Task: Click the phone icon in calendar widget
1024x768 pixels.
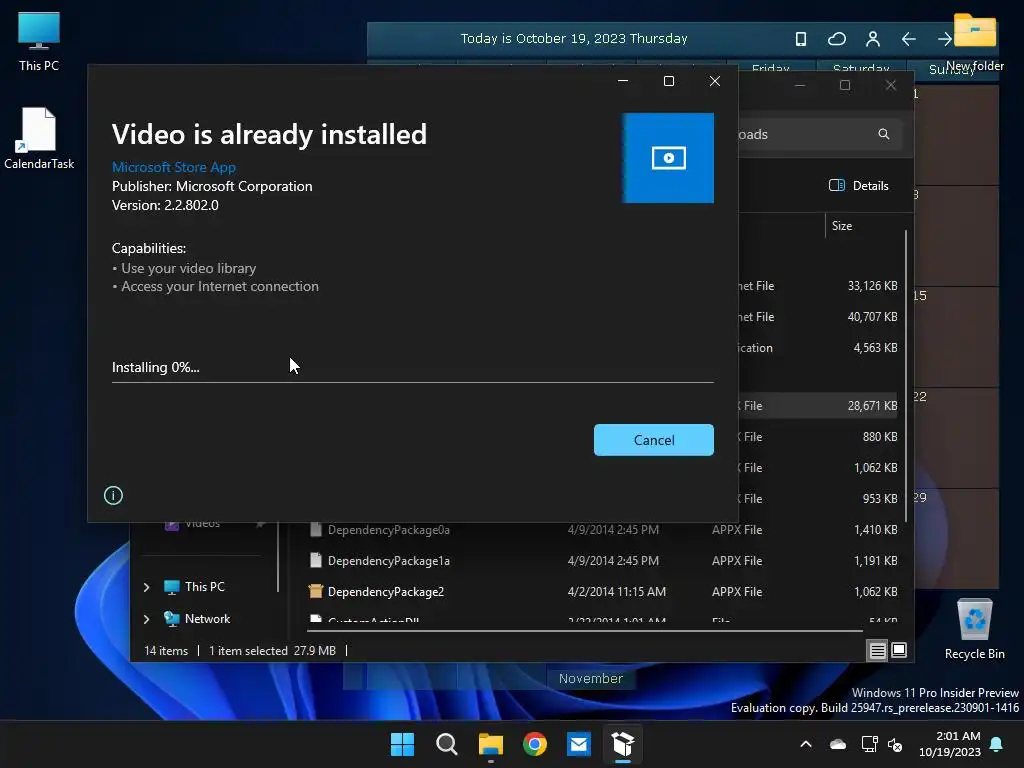Action: click(801, 39)
